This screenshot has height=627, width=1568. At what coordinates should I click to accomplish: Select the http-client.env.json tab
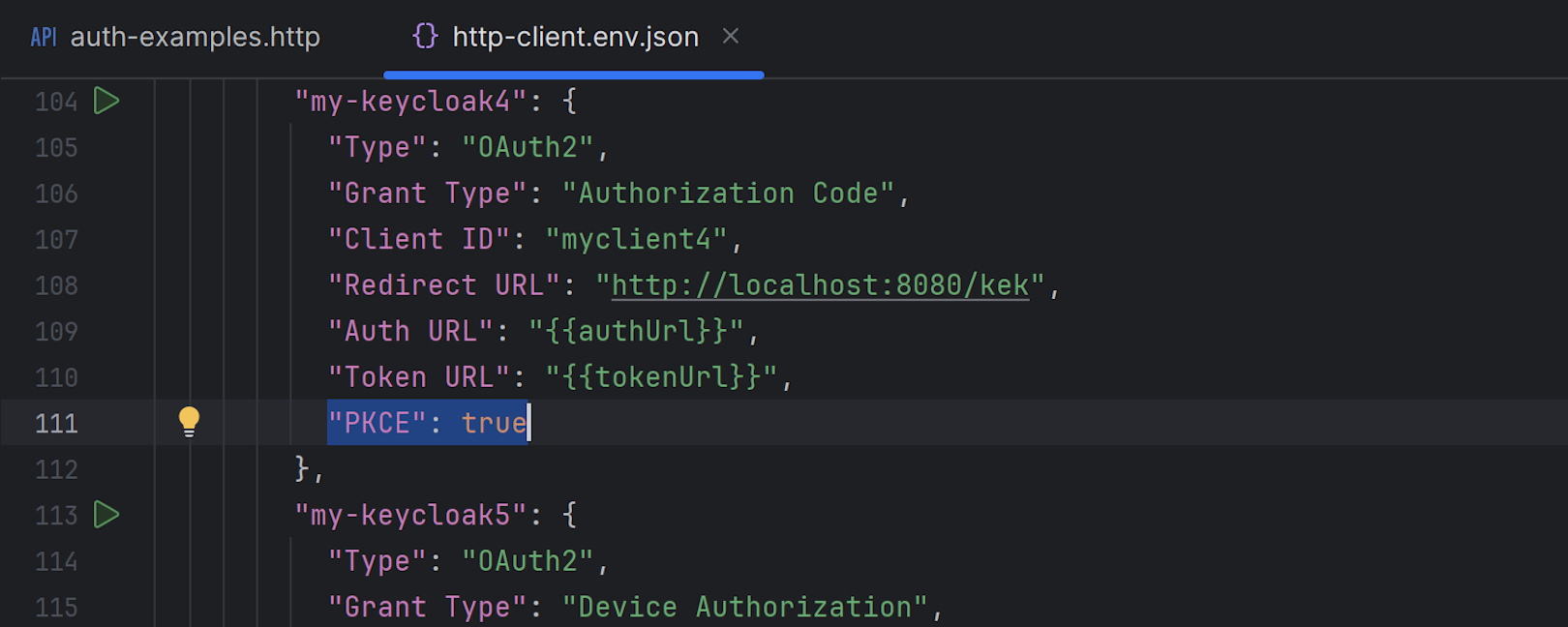pyautogui.click(x=575, y=37)
